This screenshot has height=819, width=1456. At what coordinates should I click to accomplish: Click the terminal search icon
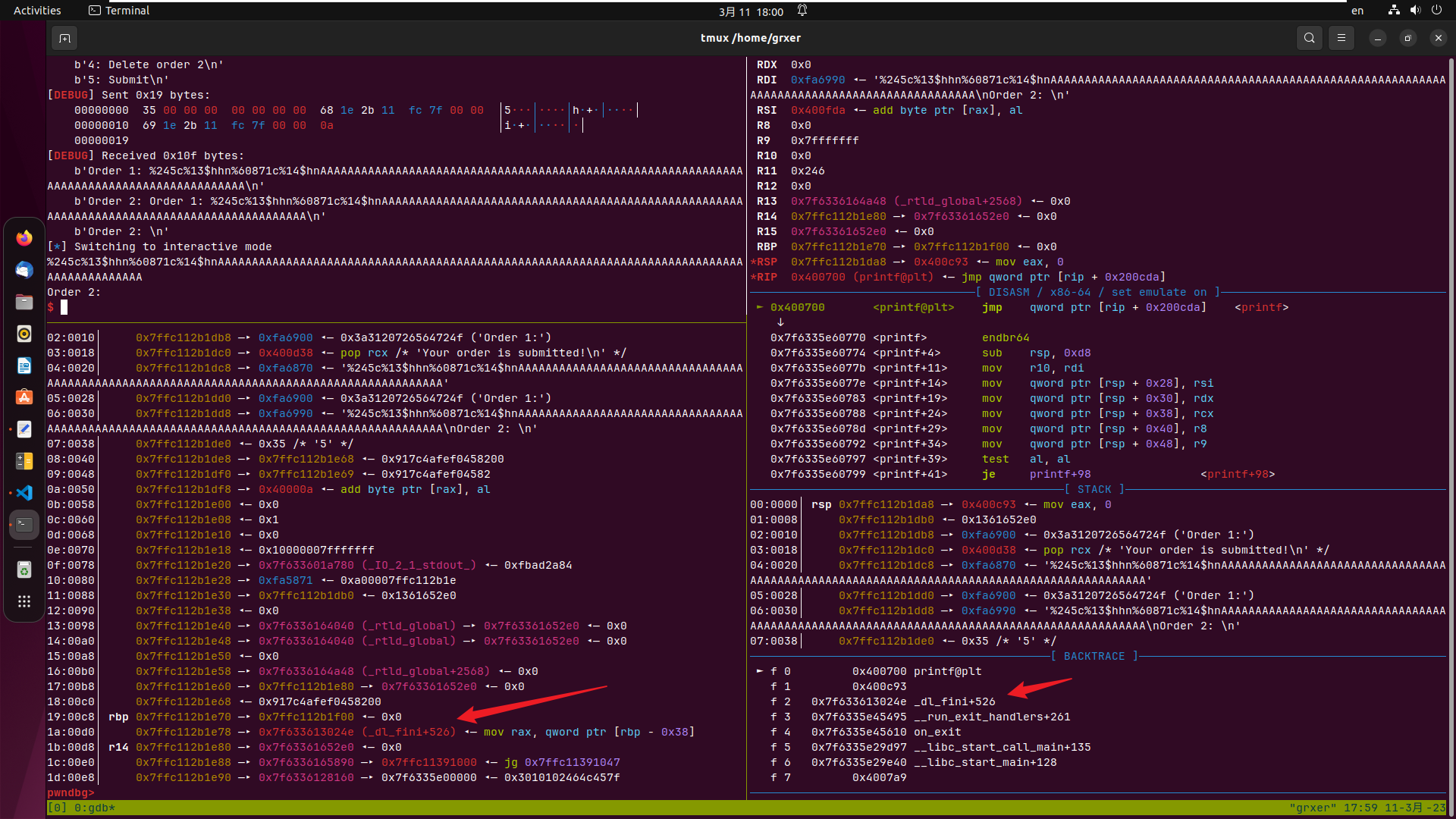click(1309, 38)
